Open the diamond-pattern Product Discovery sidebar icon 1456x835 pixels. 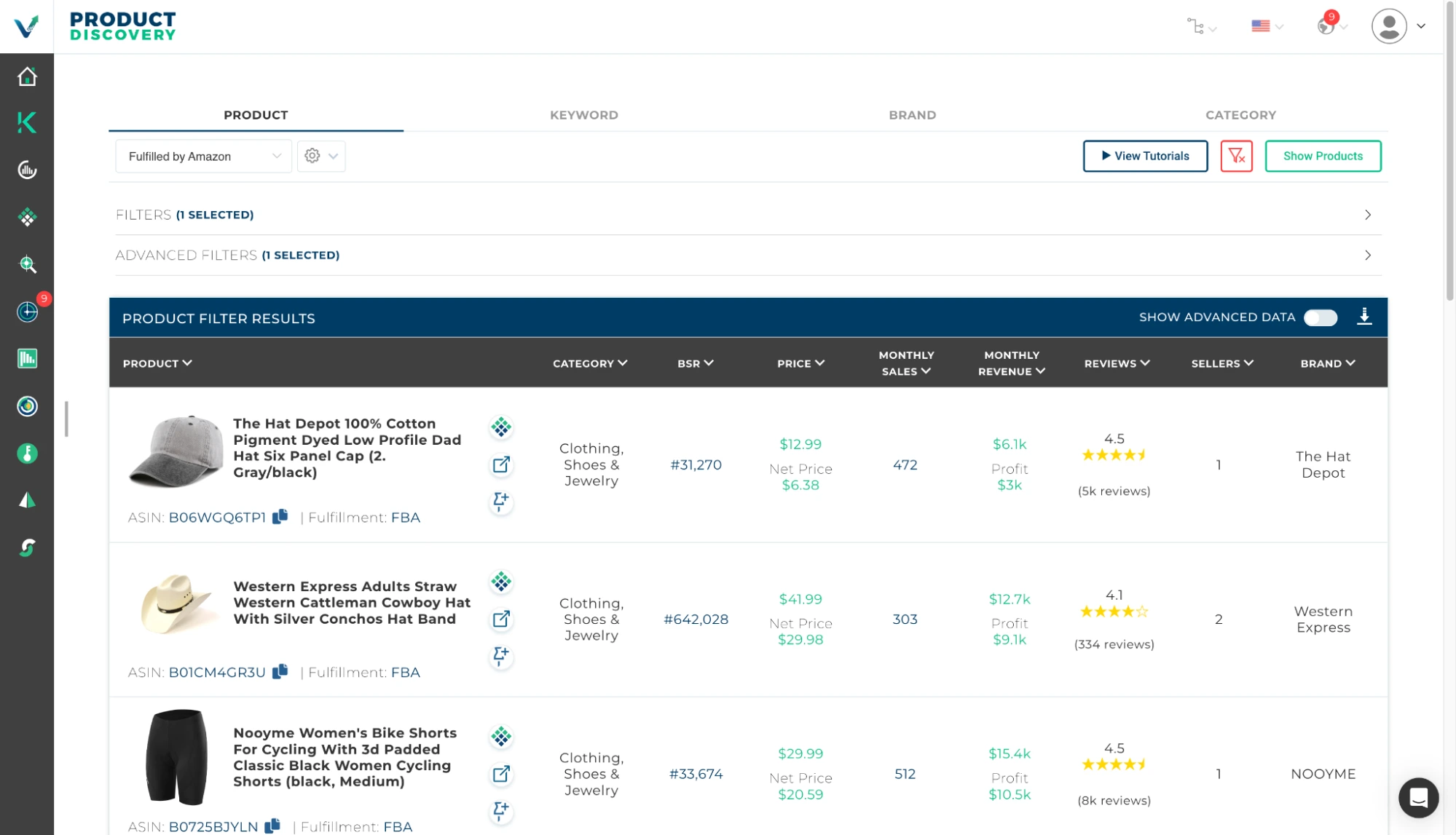[27, 217]
